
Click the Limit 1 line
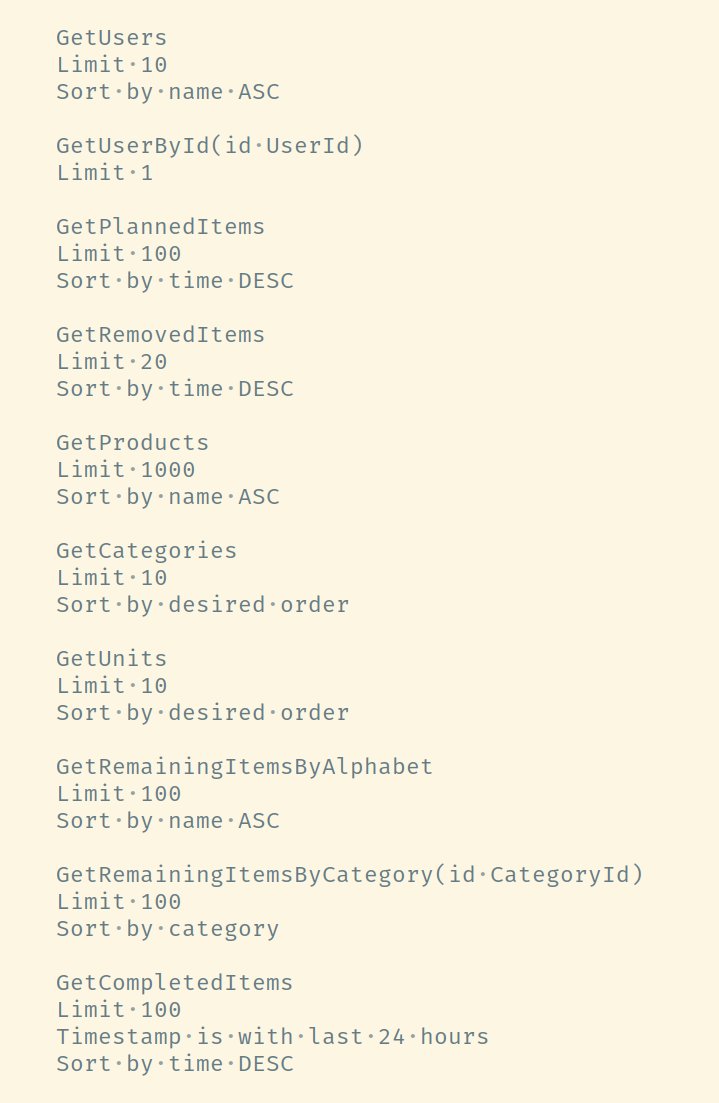tap(104, 173)
